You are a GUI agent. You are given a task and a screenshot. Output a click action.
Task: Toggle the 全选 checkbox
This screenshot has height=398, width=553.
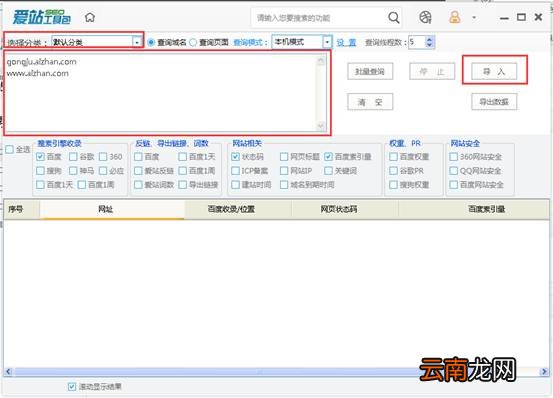[10, 149]
